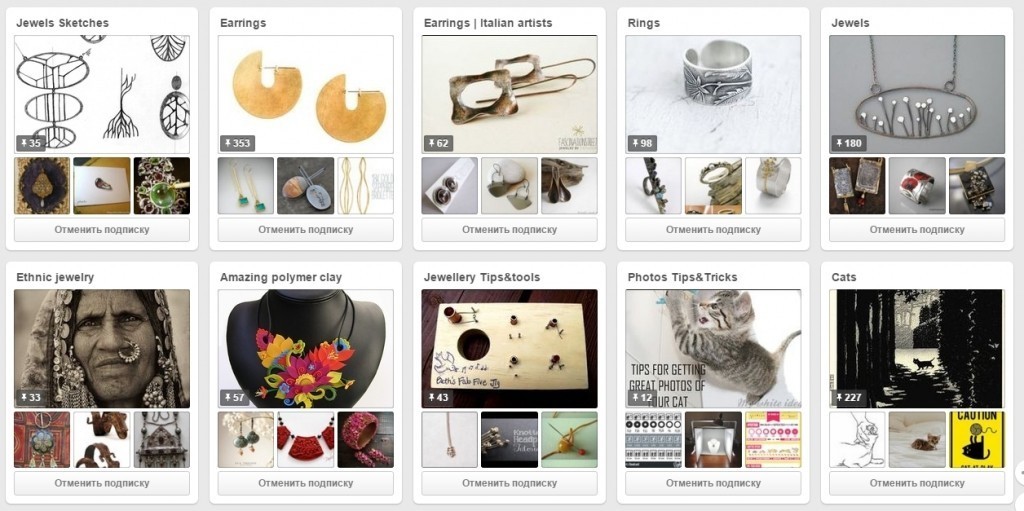This screenshot has height=511, width=1024.
Task: Click the pin count badge showing 353
Action: (237, 143)
